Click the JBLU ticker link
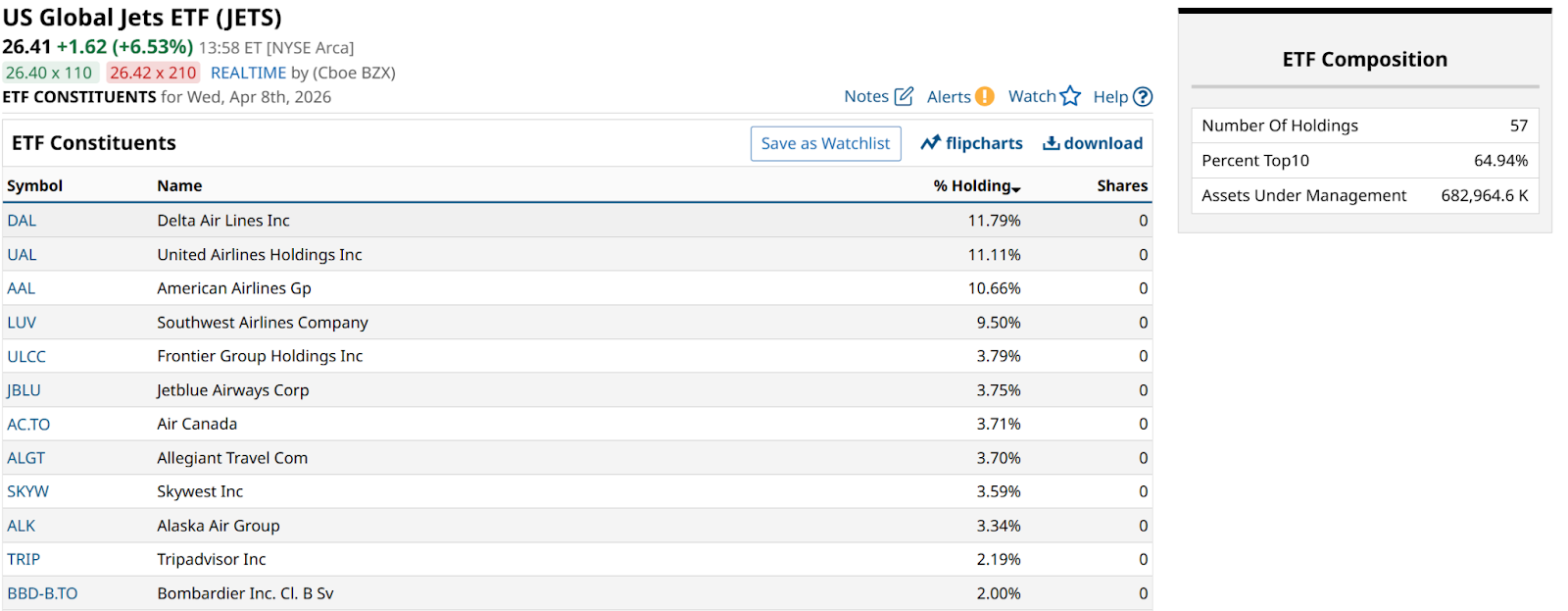 pyautogui.click(x=24, y=390)
